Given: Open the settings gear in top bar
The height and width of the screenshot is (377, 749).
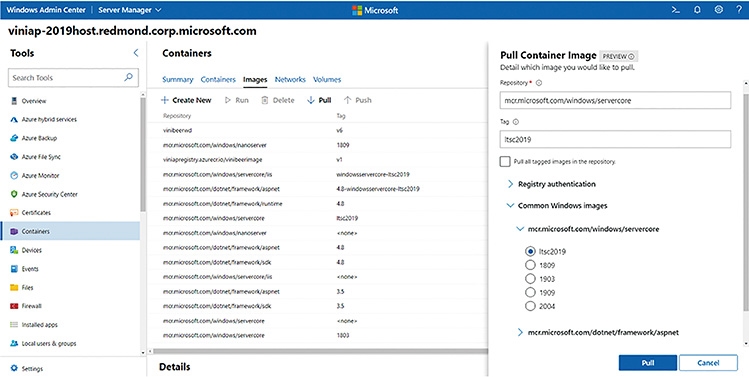Looking at the screenshot, I should click(x=718, y=10).
